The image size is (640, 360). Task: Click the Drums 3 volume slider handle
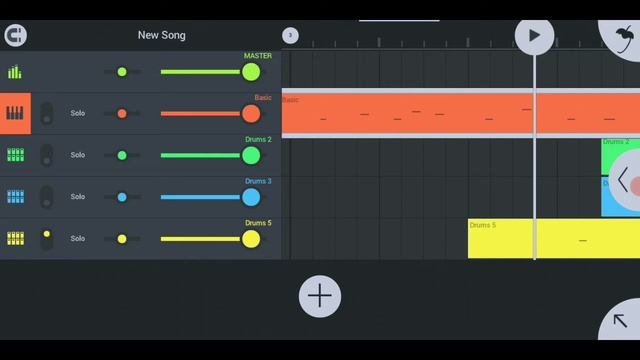point(251,197)
